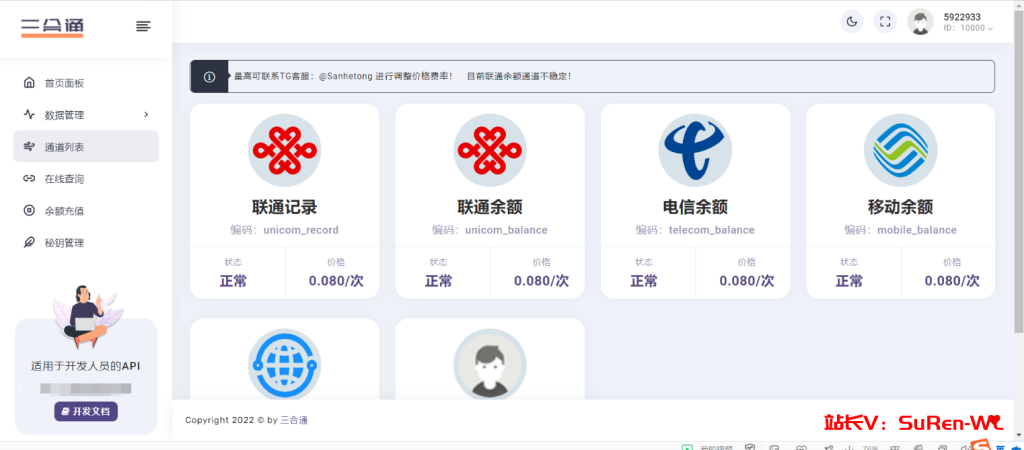This screenshot has height=450, width=1024.
Task: Switch to dark mode with the moon icon
Action: tap(852, 22)
